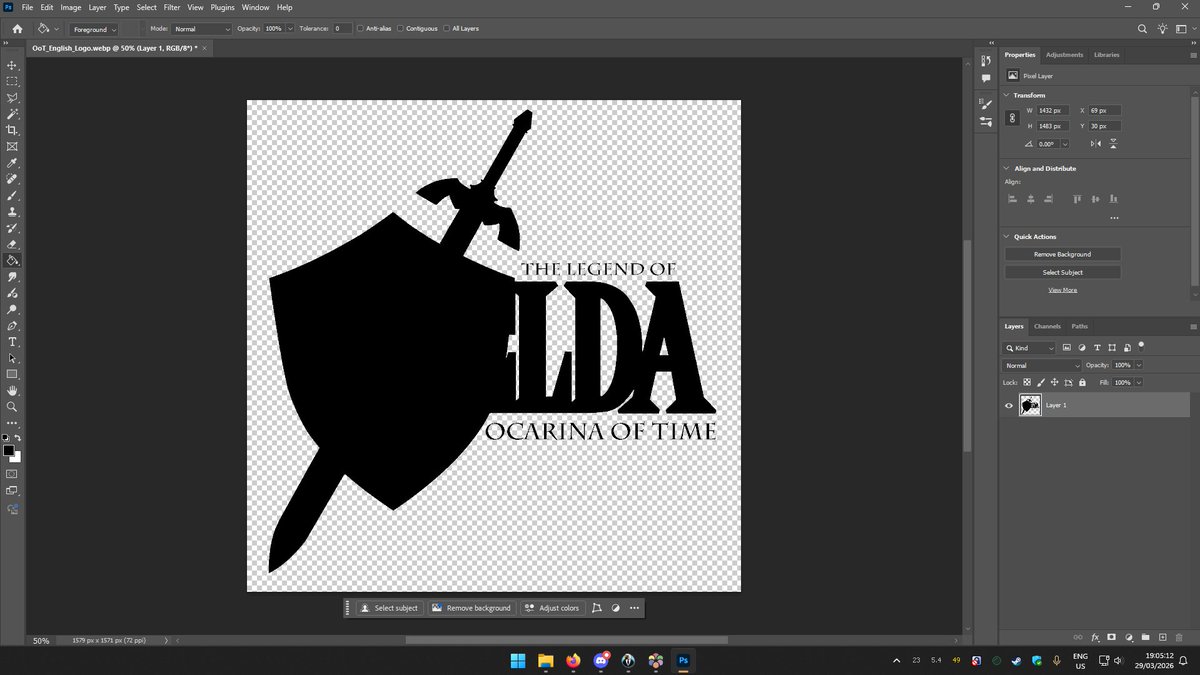Click the layer styles fx icon
The image size is (1200, 675).
coord(1095,637)
